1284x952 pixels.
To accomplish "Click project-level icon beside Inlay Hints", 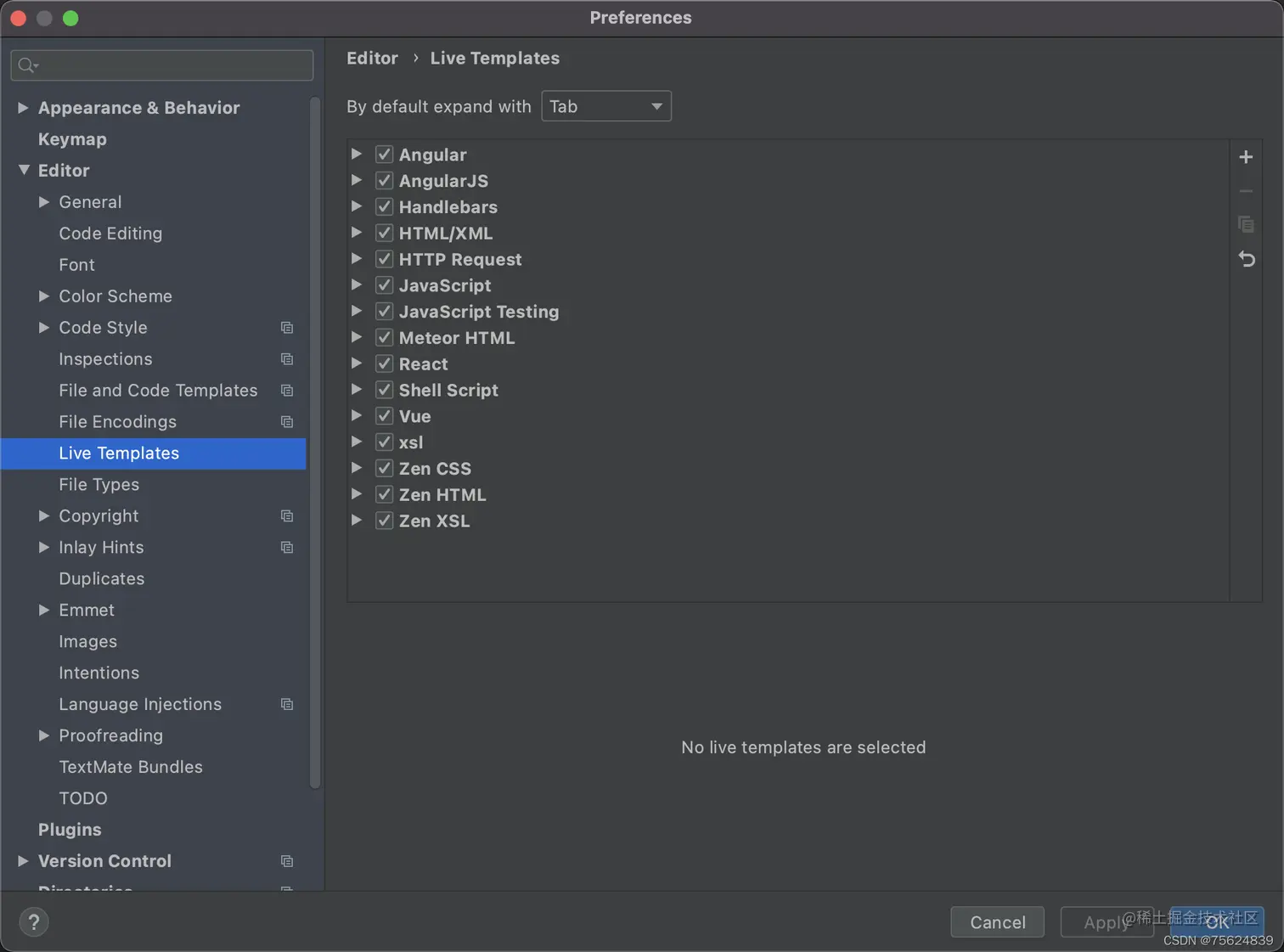I will (x=287, y=548).
